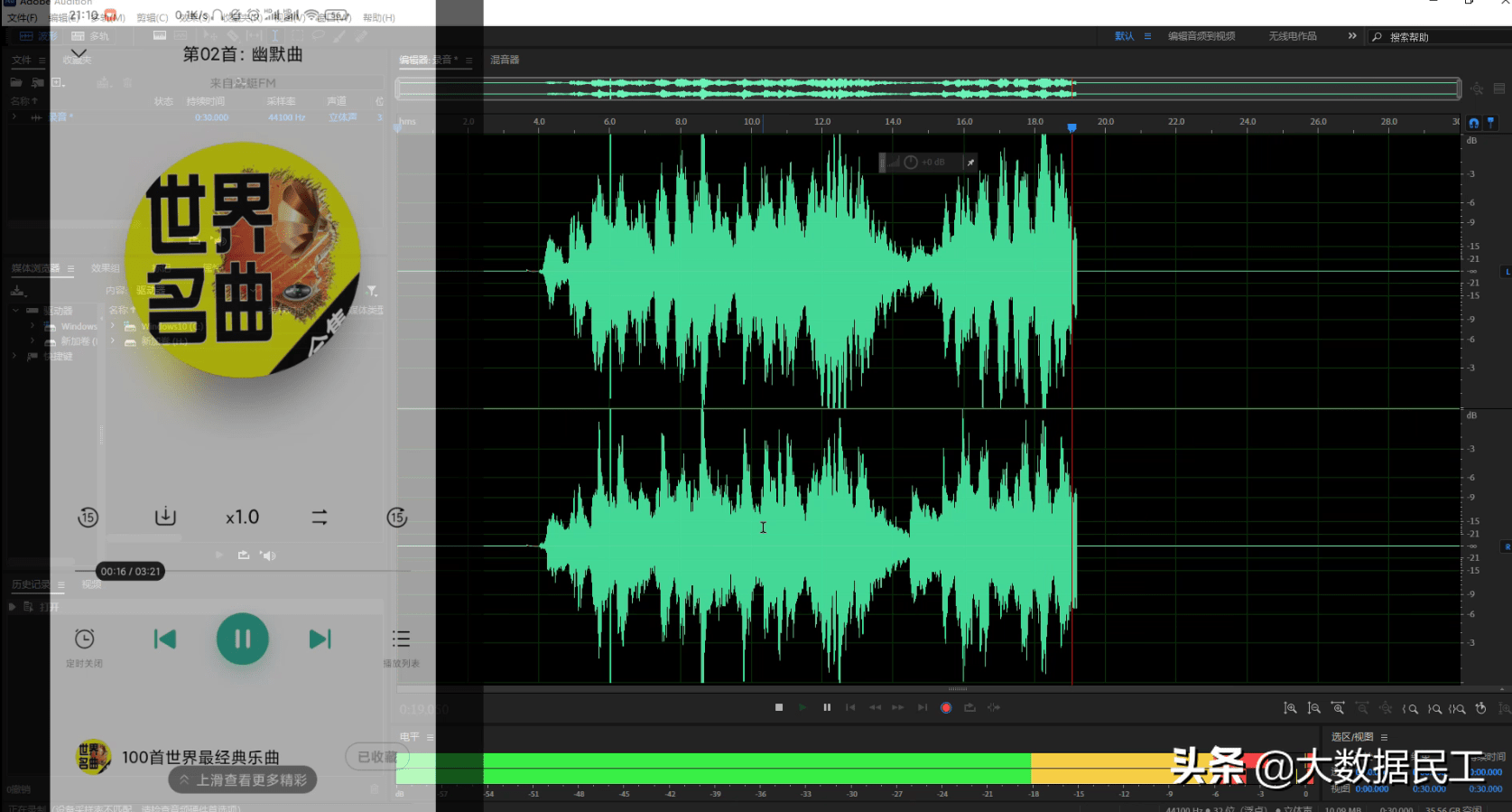1512x812 pixels.
Task: Toggle skip selection button in Audition transport
Action: pos(994,707)
